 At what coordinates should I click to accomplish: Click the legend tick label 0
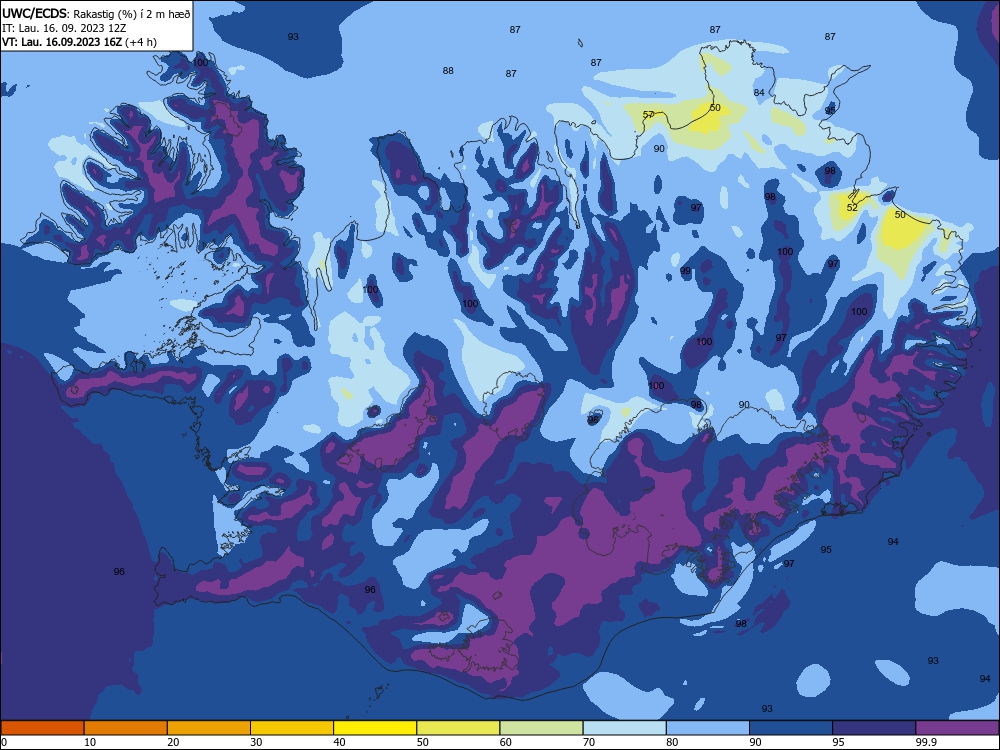(x=4, y=742)
